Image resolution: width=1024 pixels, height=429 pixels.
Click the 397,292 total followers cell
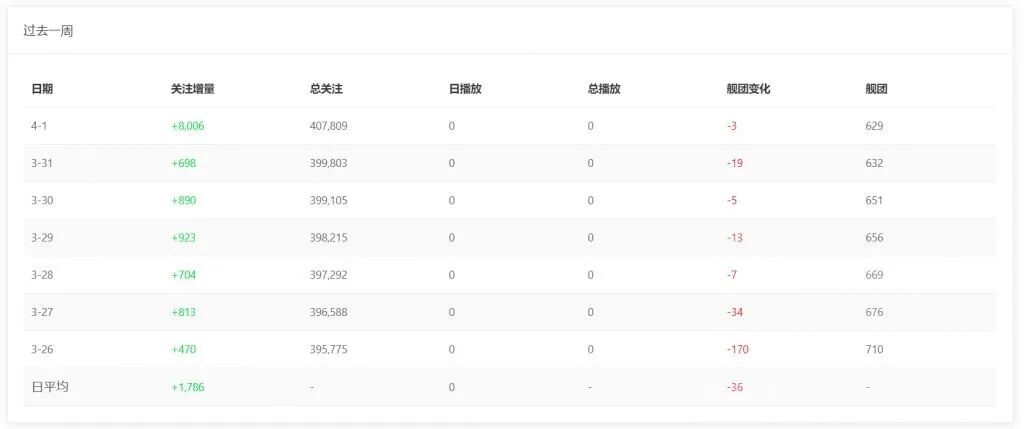click(328, 275)
